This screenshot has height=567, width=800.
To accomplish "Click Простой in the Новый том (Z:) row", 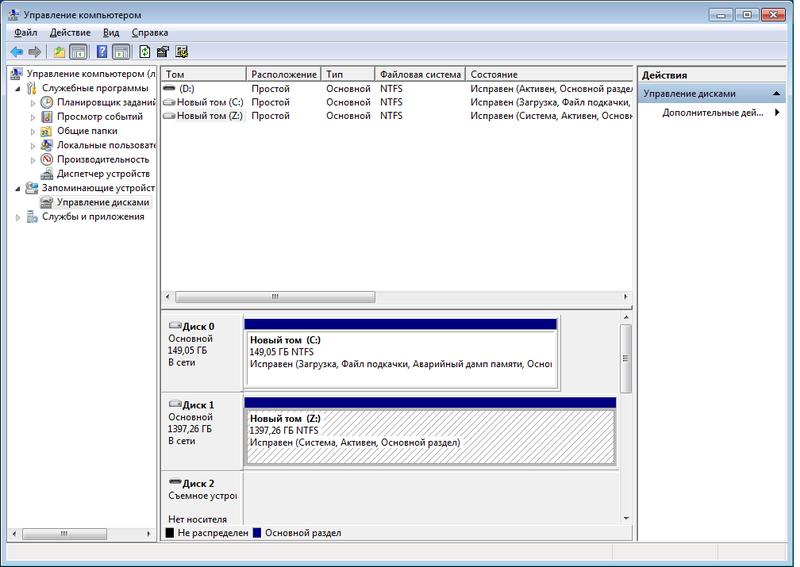I will [x=270, y=116].
